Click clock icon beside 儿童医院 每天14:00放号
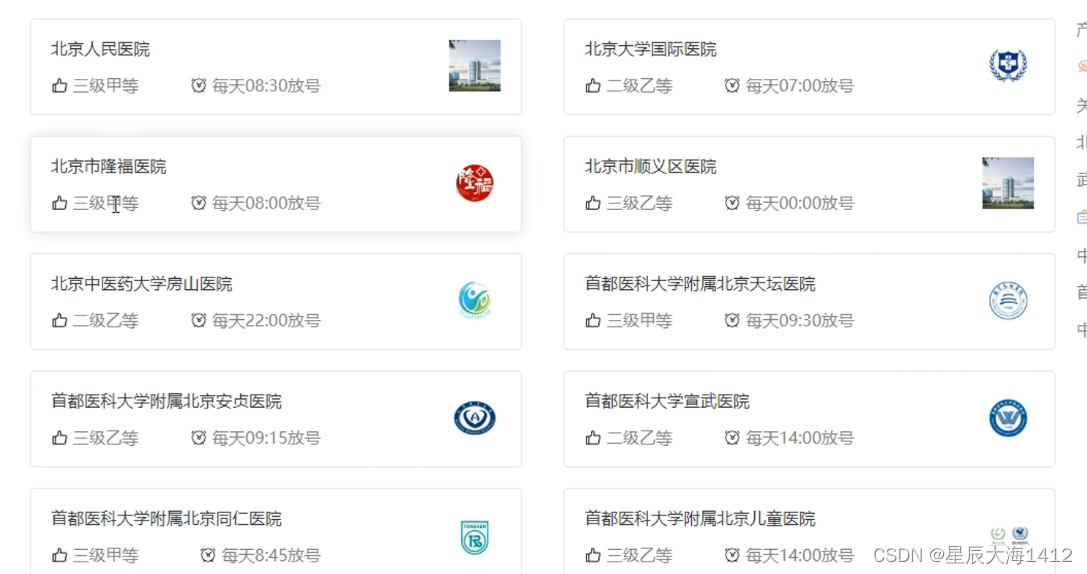Image resolution: width=1087 pixels, height=574 pixels. [732, 555]
